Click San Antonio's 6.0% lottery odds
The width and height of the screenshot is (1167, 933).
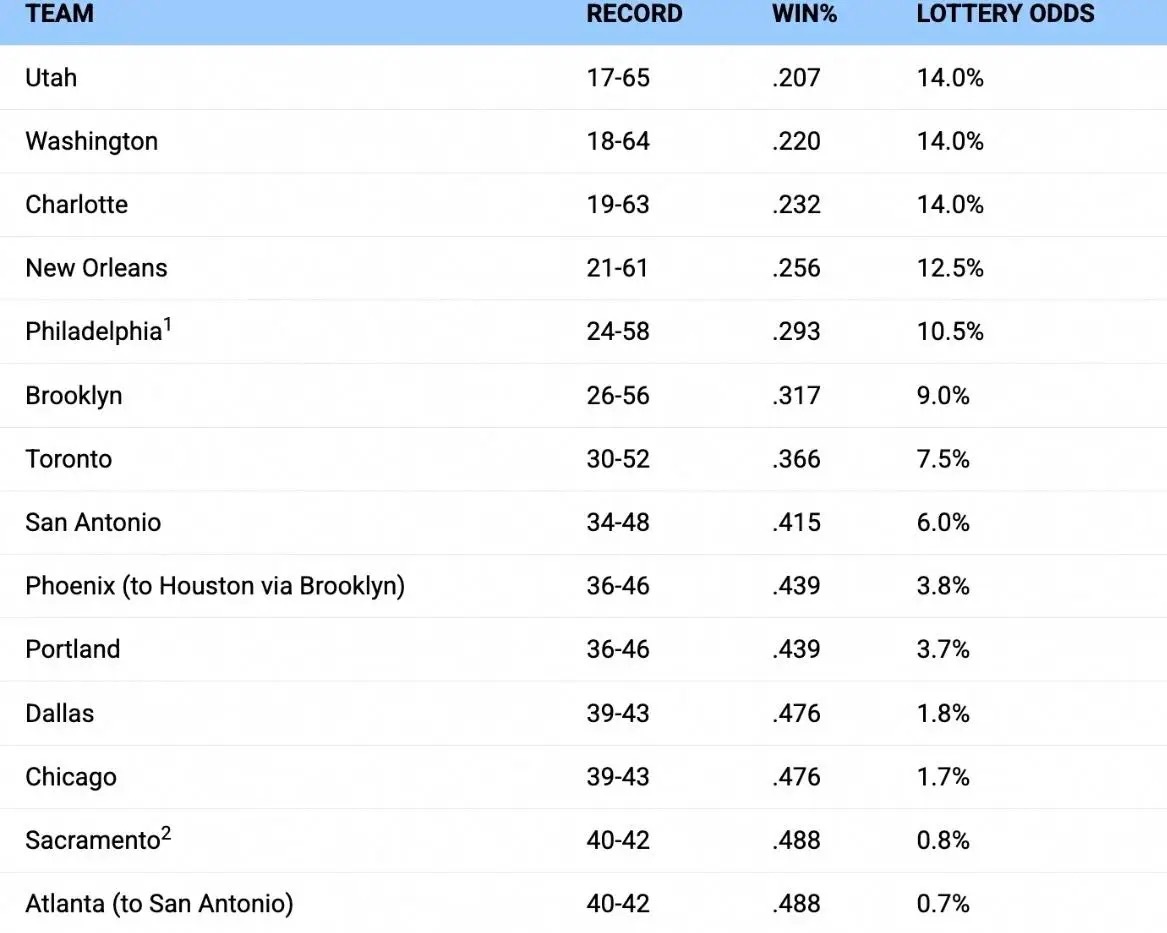tap(943, 522)
